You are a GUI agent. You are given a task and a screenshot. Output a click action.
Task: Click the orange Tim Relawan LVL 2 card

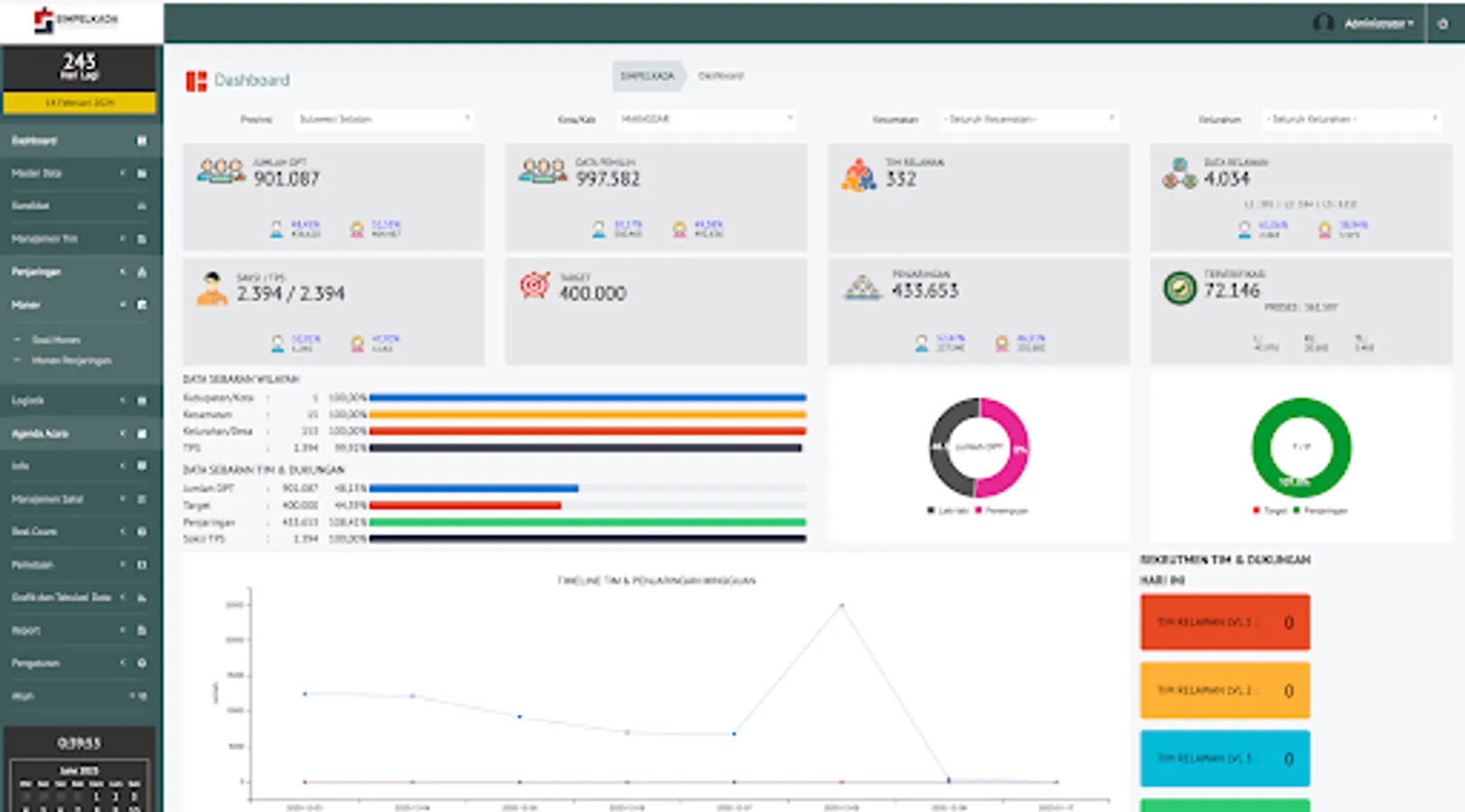1225,690
